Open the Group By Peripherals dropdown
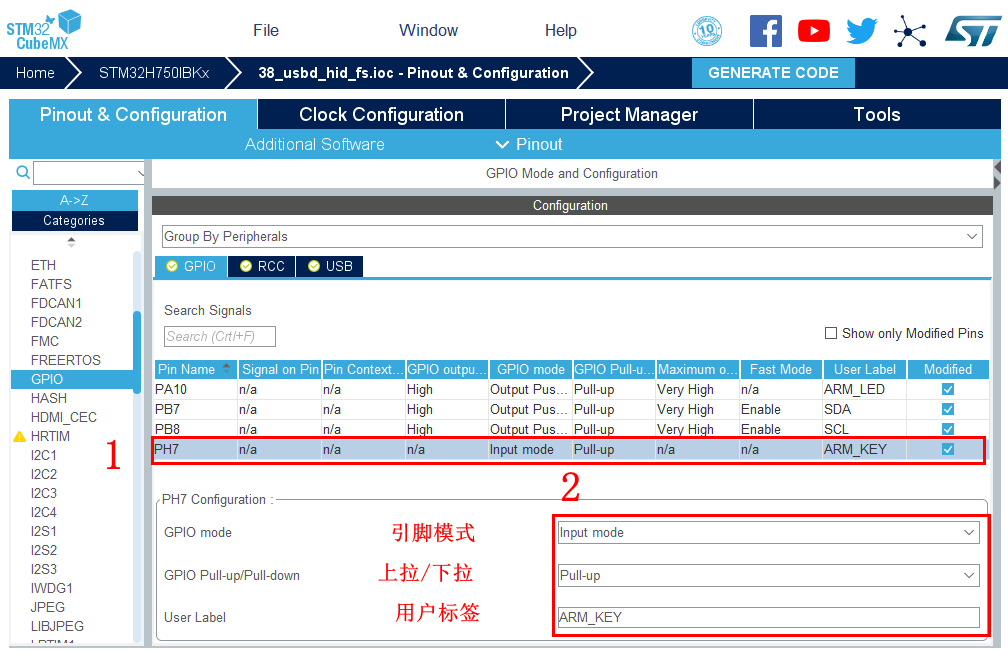The height and width of the screenshot is (652, 1008). pos(571,237)
